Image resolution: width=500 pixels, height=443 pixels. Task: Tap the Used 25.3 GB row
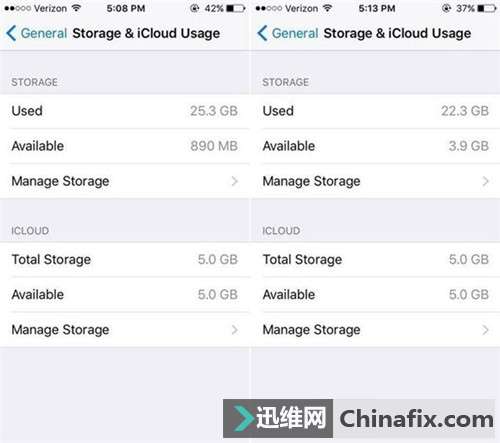[124, 111]
